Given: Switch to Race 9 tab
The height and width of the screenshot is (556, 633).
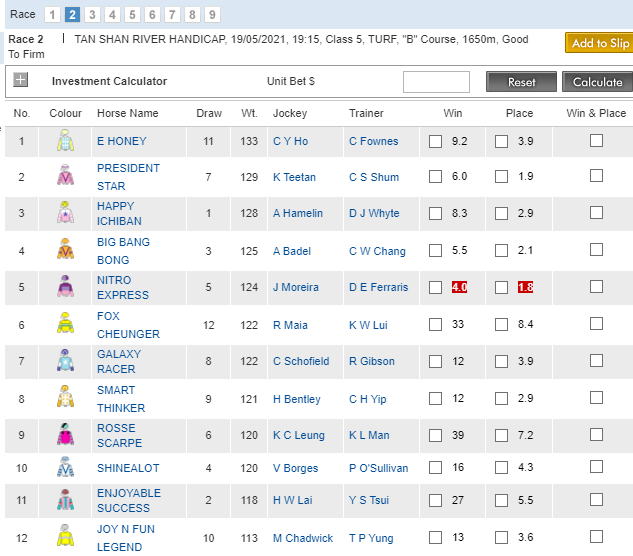Looking at the screenshot, I should pyautogui.click(x=212, y=15).
